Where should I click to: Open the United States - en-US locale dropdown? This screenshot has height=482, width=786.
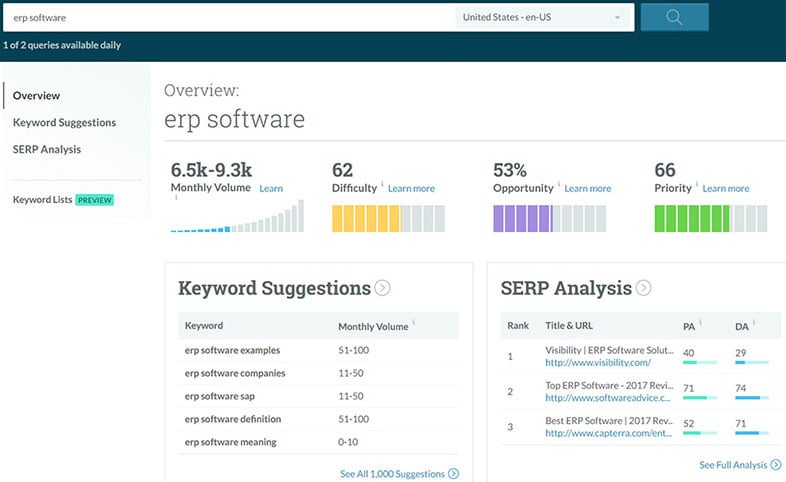(544, 17)
